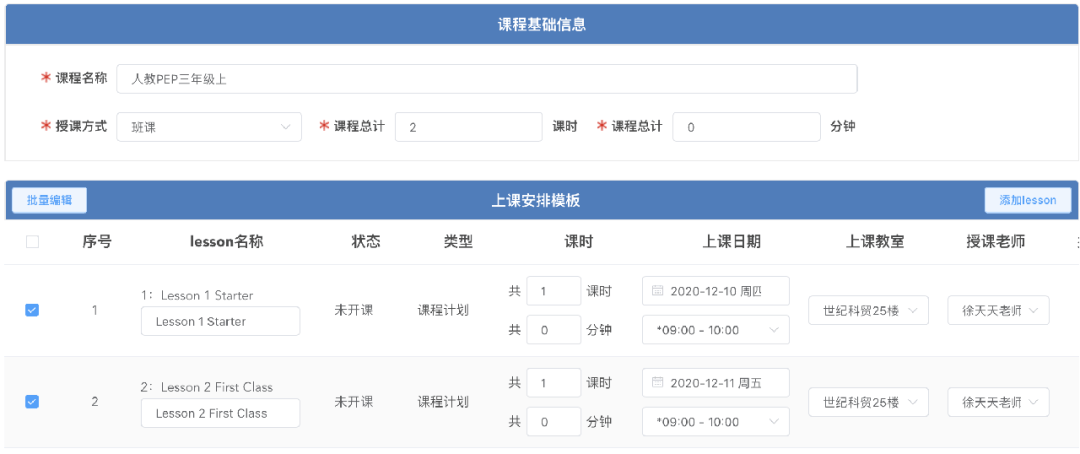Image resolution: width=1080 pixels, height=454 pixels.
Task: Uncheck the checkbox for Lesson 2 First Class row
Action: (32, 401)
